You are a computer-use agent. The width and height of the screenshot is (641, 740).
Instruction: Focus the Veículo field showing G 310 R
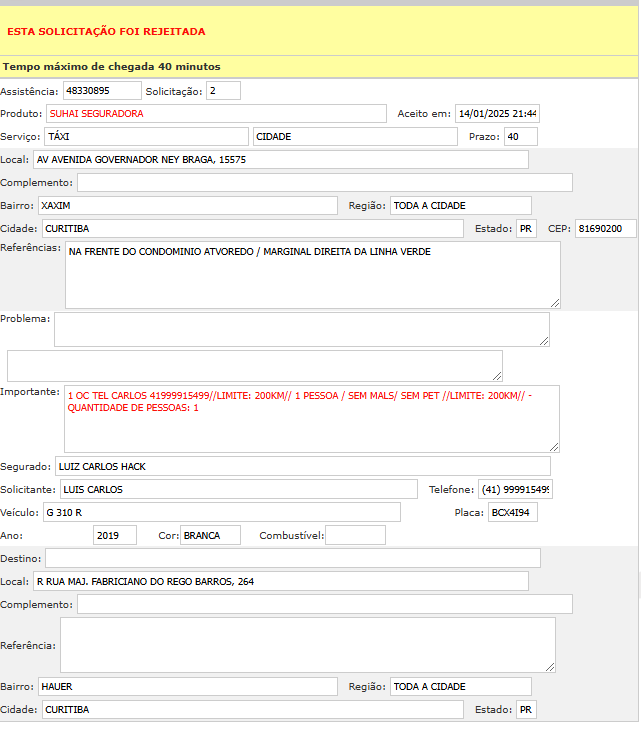[221, 513]
